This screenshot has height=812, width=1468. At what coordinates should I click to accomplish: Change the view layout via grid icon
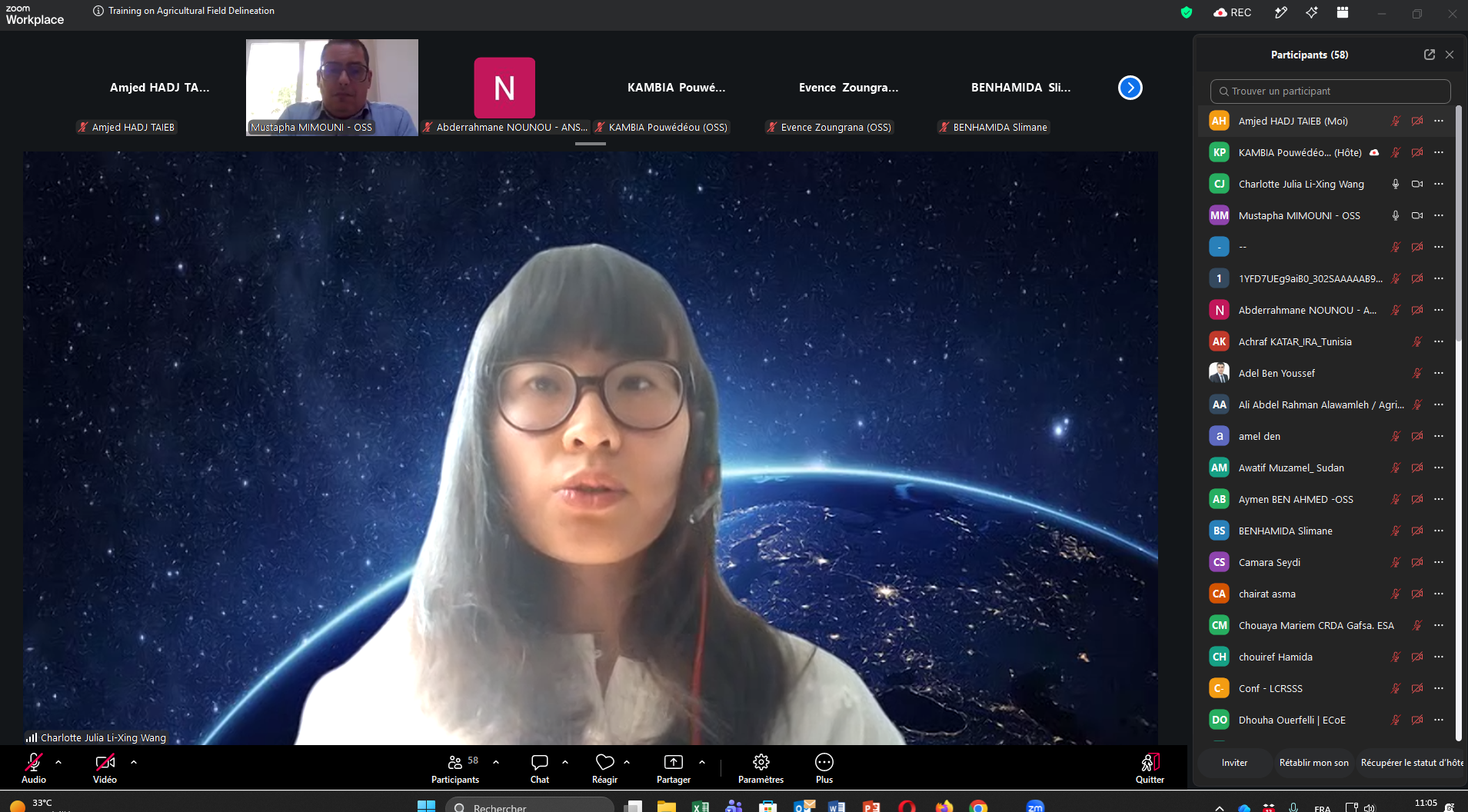point(1343,12)
